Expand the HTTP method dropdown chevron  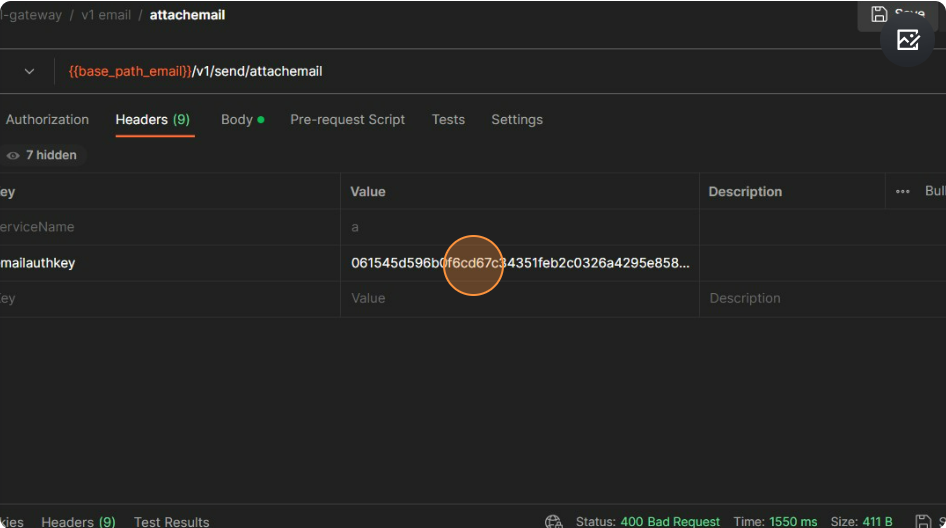[29, 71]
